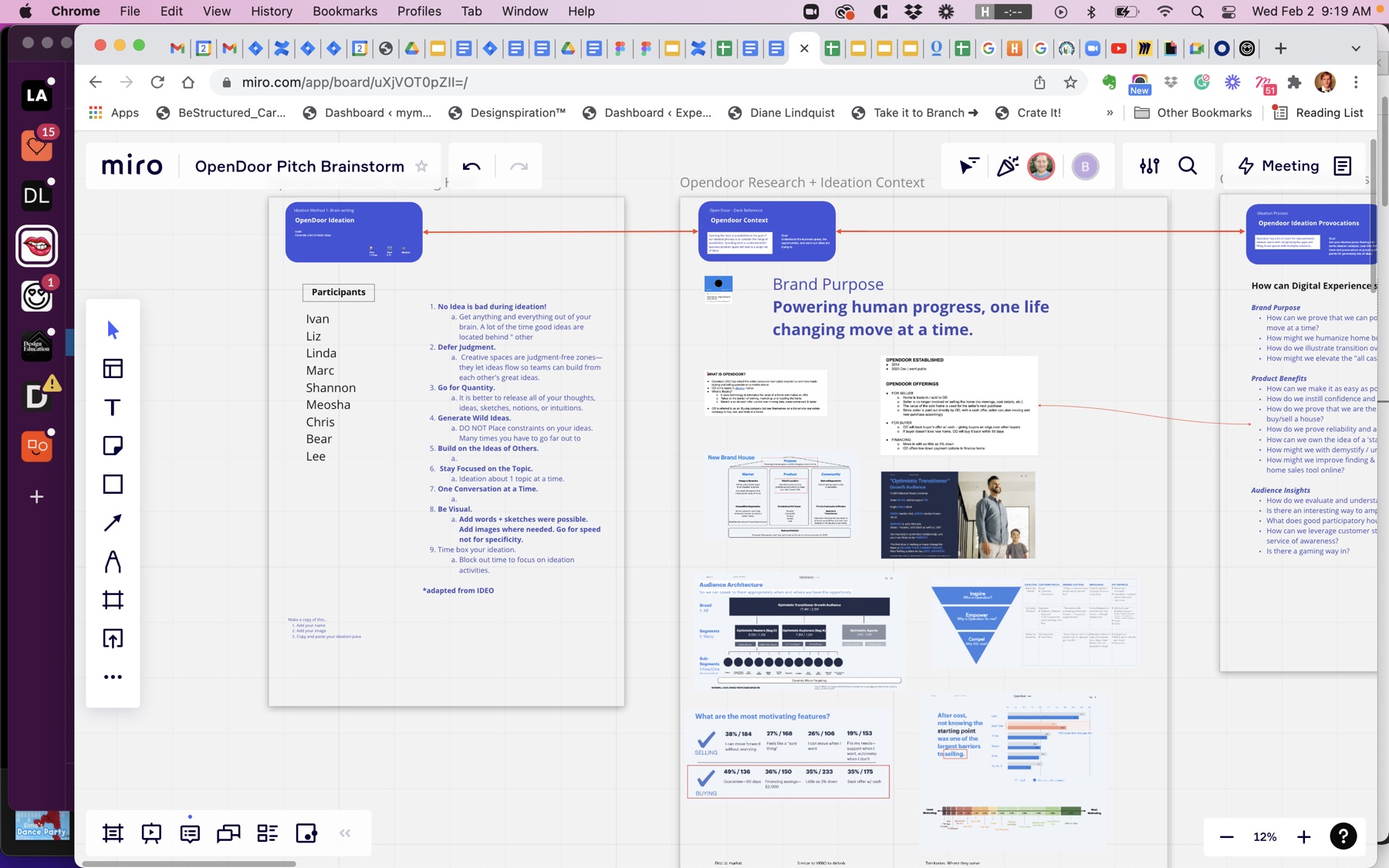Open the comments panel in bottom toolbar
This screenshot has width=1389, height=868.
pyautogui.click(x=190, y=833)
